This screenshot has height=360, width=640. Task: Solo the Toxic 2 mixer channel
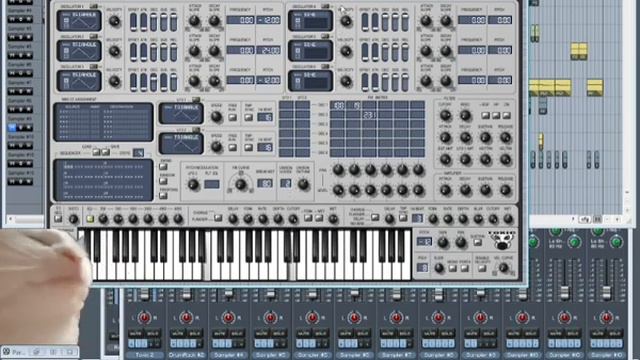(x=152, y=333)
